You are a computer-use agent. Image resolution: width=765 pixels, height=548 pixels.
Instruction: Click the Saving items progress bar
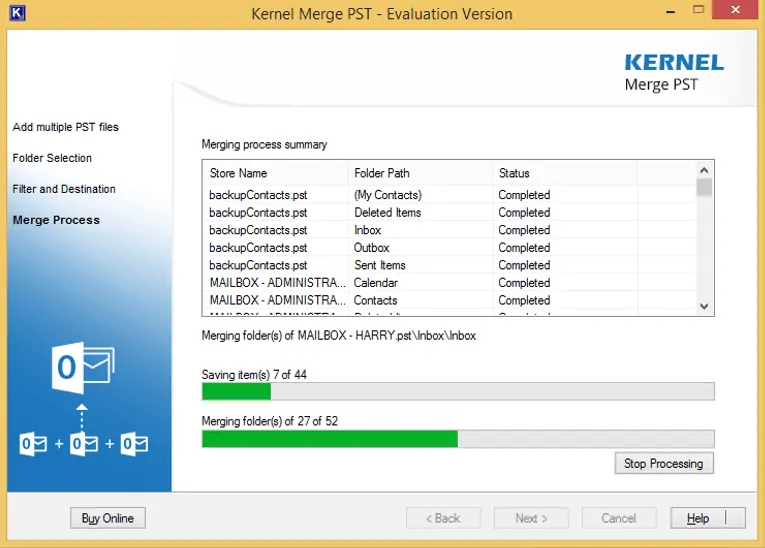click(458, 391)
